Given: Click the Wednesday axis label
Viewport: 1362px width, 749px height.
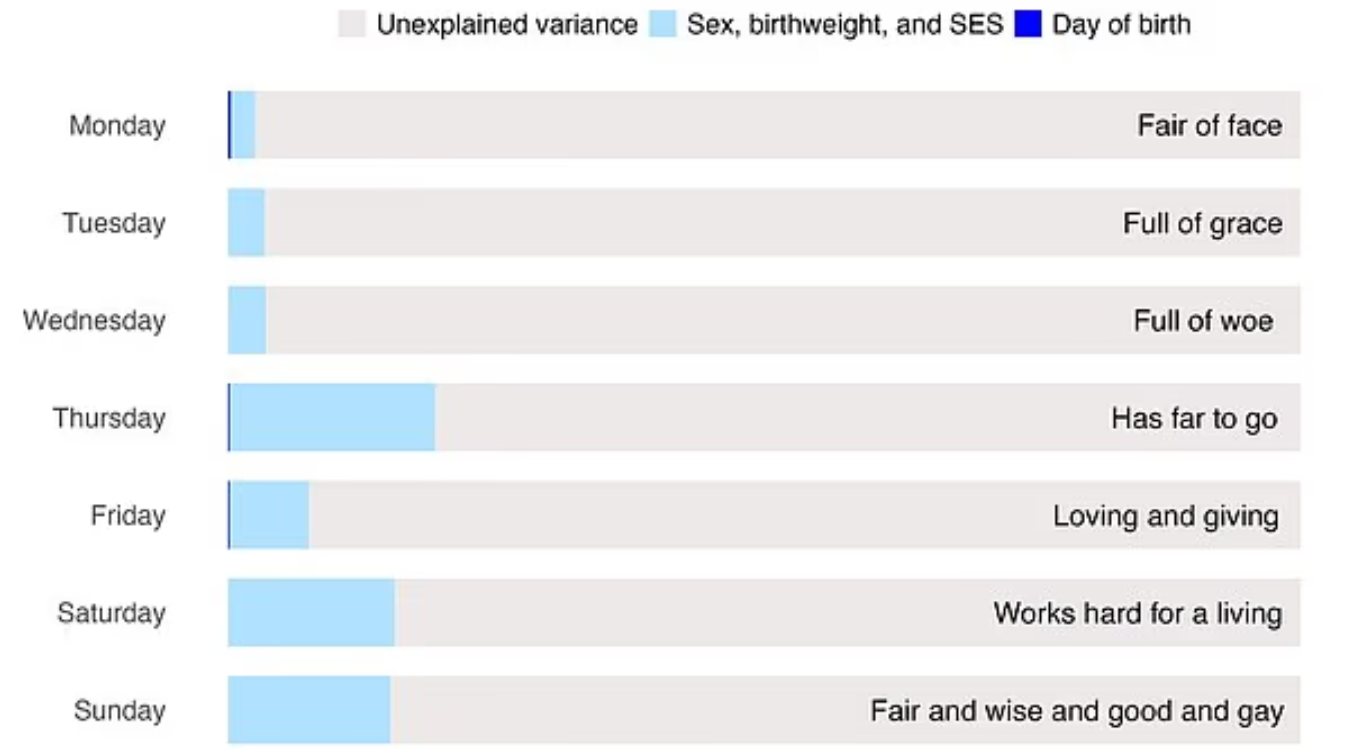Looking at the screenshot, I should [94, 321].
